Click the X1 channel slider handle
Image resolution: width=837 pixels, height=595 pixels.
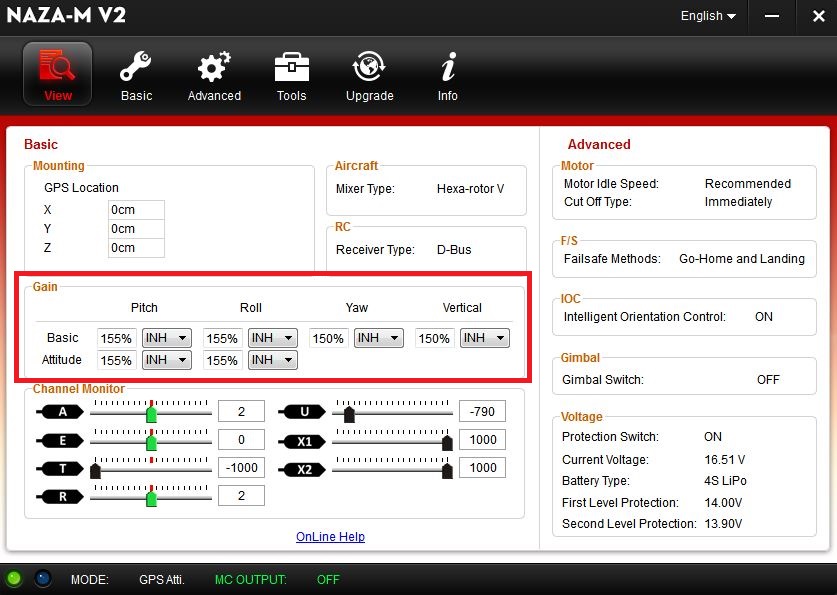[x=447, y=442]
